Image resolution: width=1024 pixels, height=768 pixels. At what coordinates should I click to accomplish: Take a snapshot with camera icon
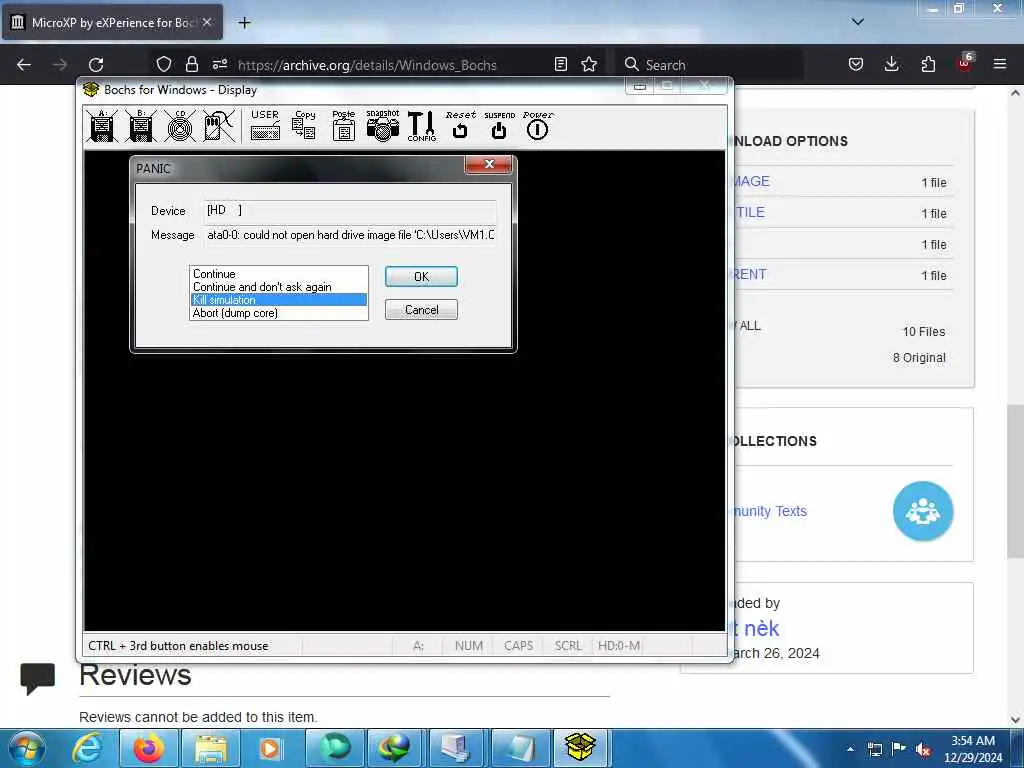coord(383,125)
